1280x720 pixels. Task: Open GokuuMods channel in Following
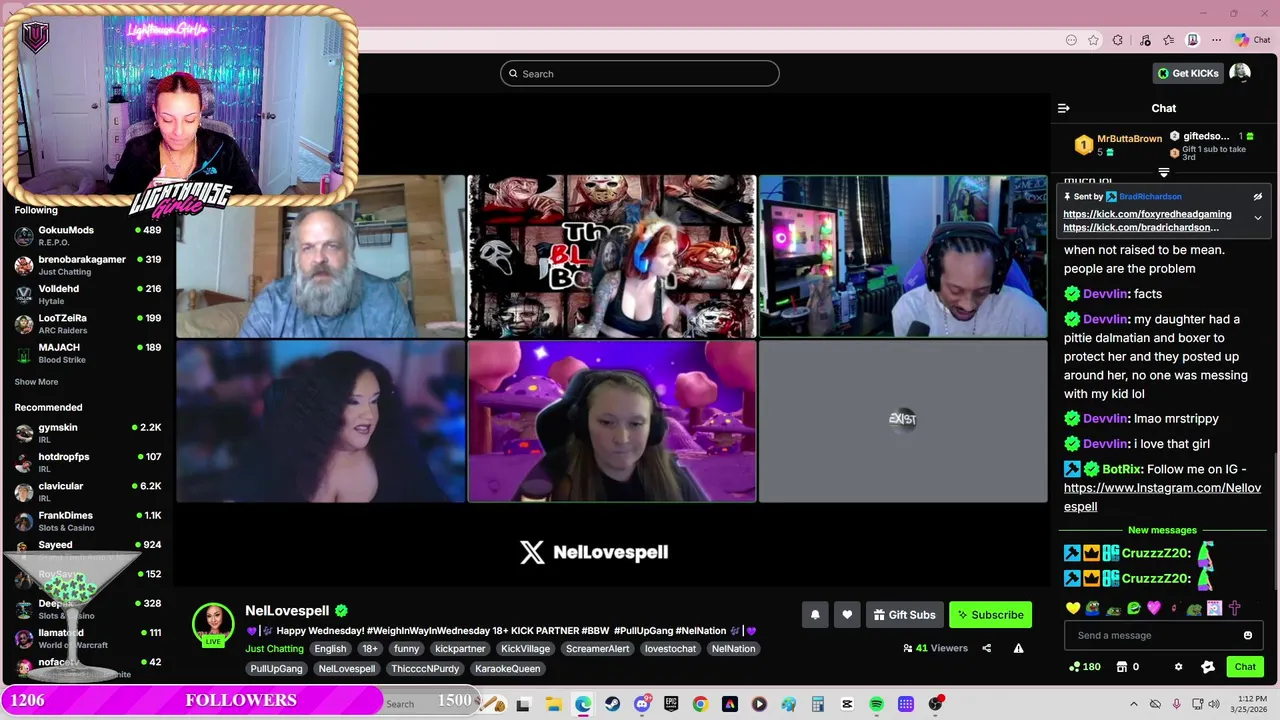coord(88,235)
